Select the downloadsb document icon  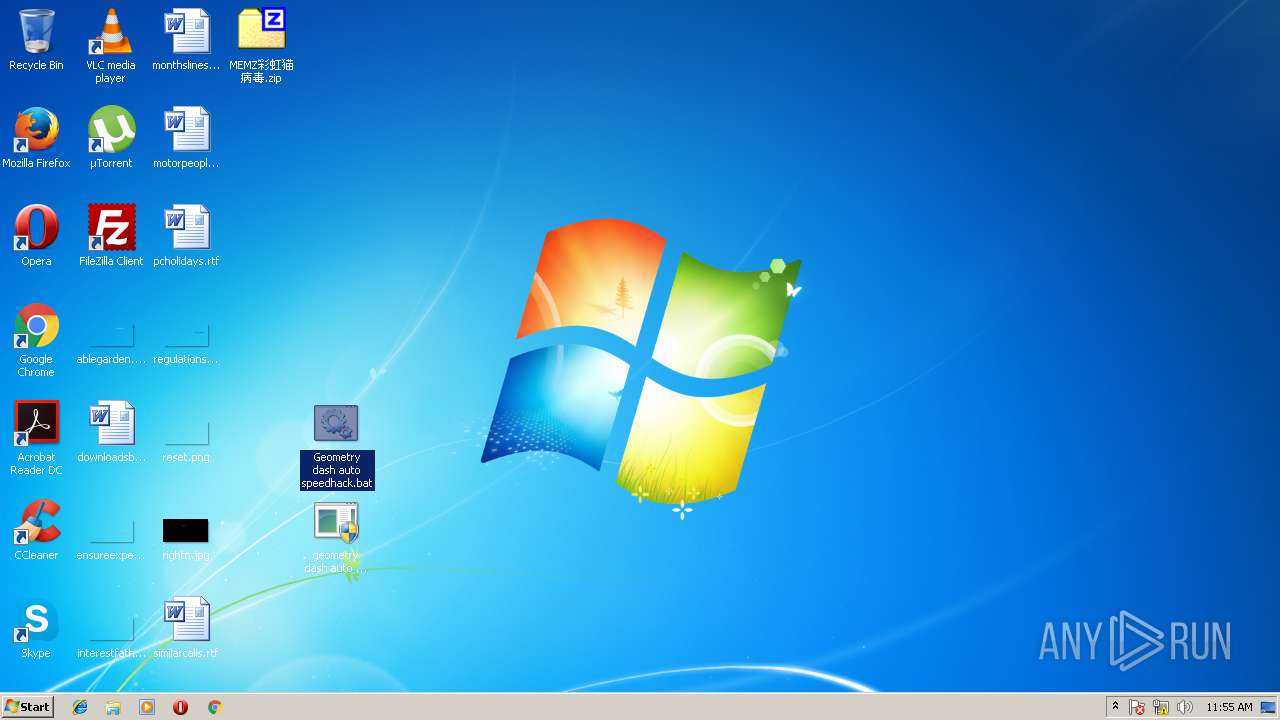pyautogui.click(x=111, y=424)
